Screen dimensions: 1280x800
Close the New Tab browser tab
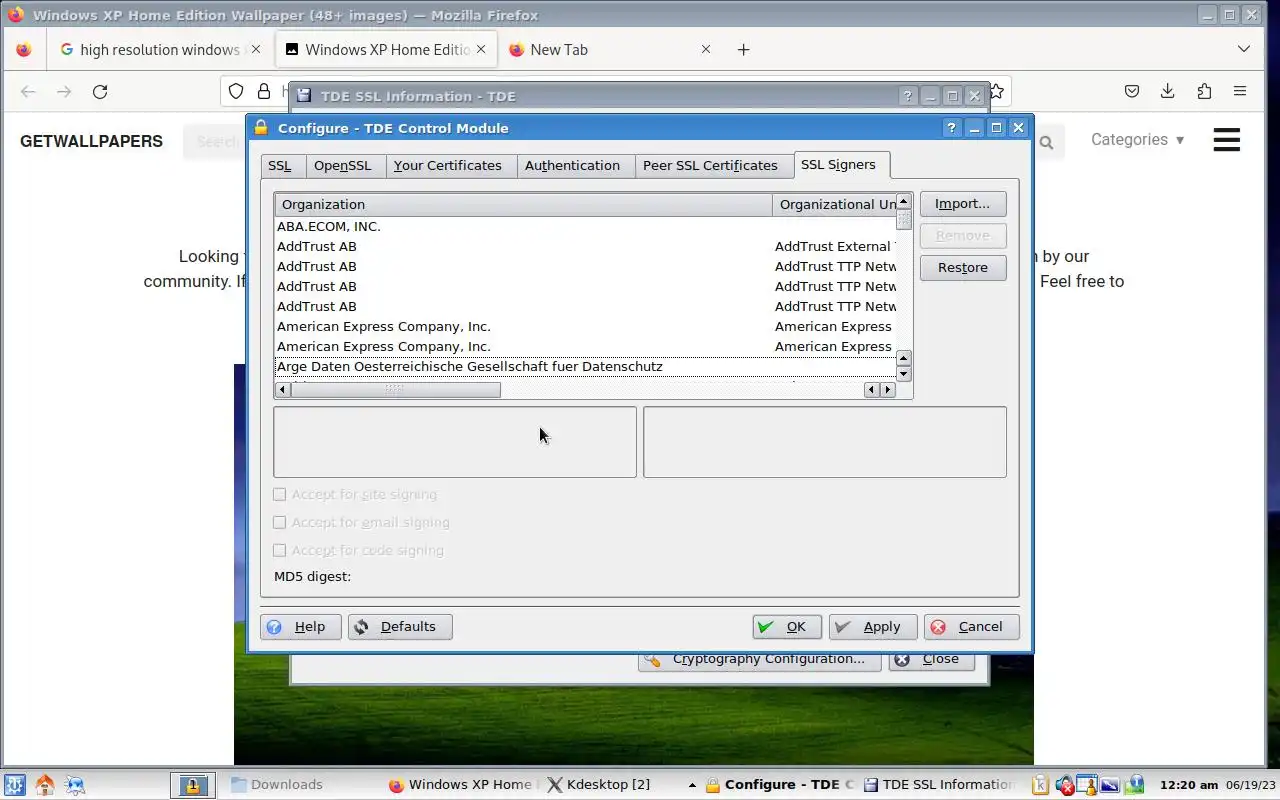pos(706,49)
